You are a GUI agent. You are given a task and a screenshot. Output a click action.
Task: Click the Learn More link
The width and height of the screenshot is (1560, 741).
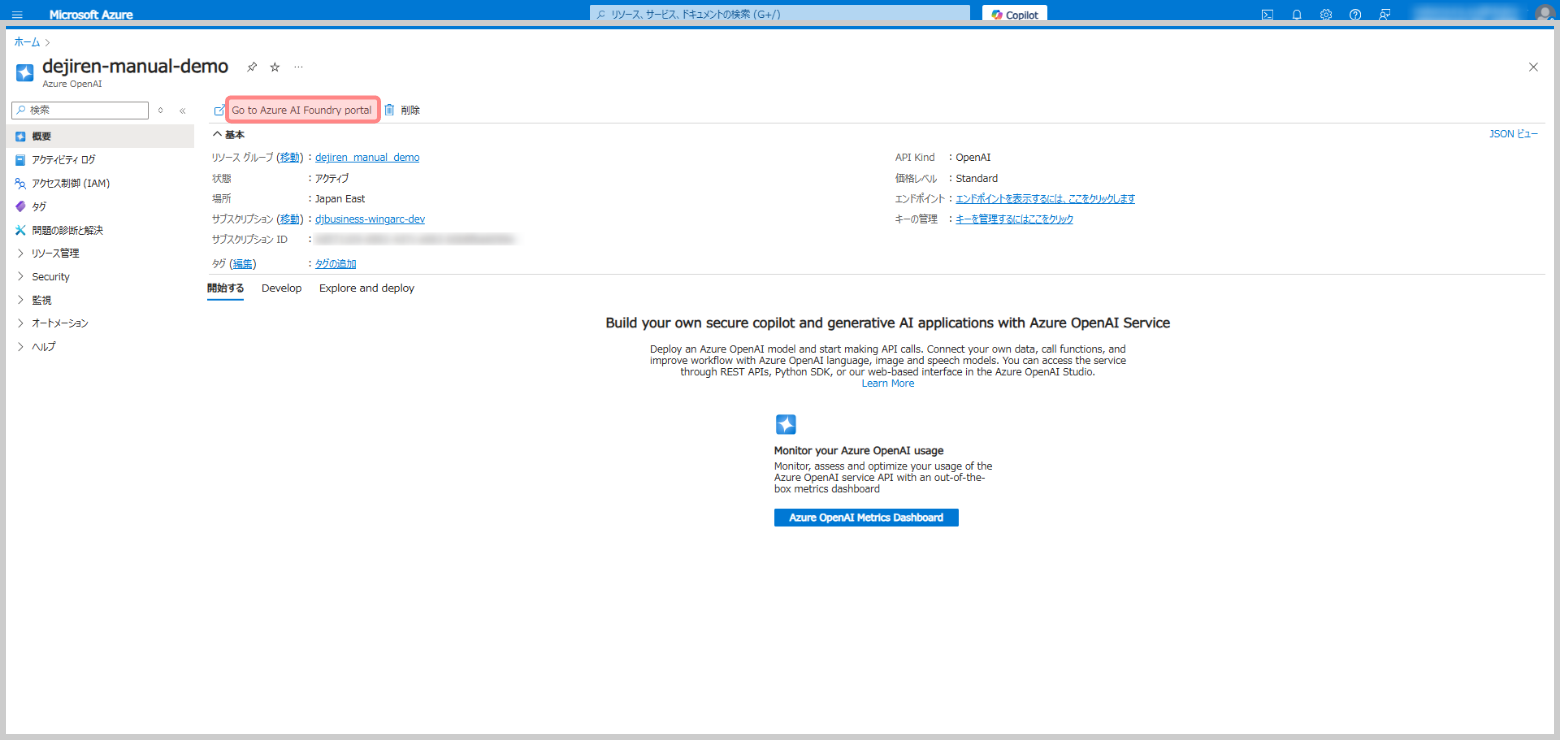[x=888, y=384]
